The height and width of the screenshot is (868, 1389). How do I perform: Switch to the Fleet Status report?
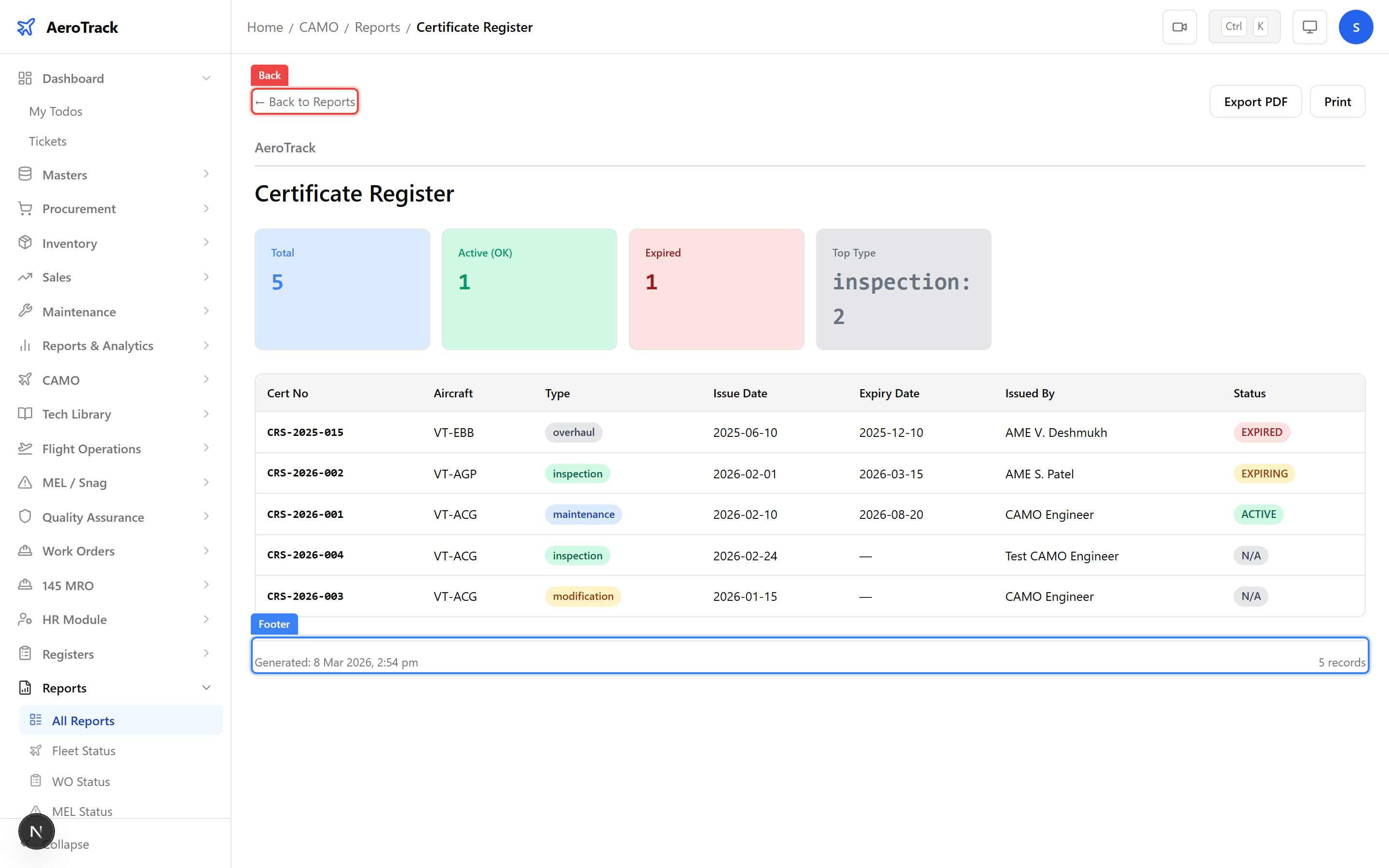(83, 750)
